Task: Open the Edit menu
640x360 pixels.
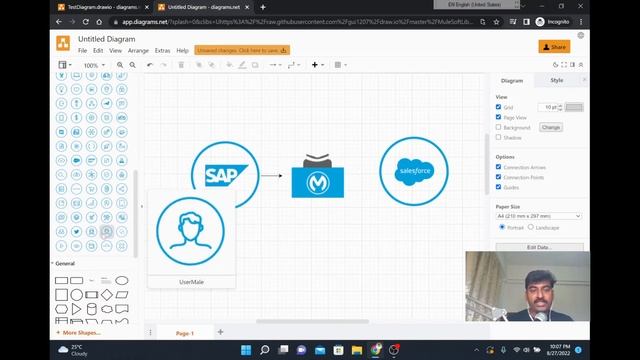Action: coord(98,51)
